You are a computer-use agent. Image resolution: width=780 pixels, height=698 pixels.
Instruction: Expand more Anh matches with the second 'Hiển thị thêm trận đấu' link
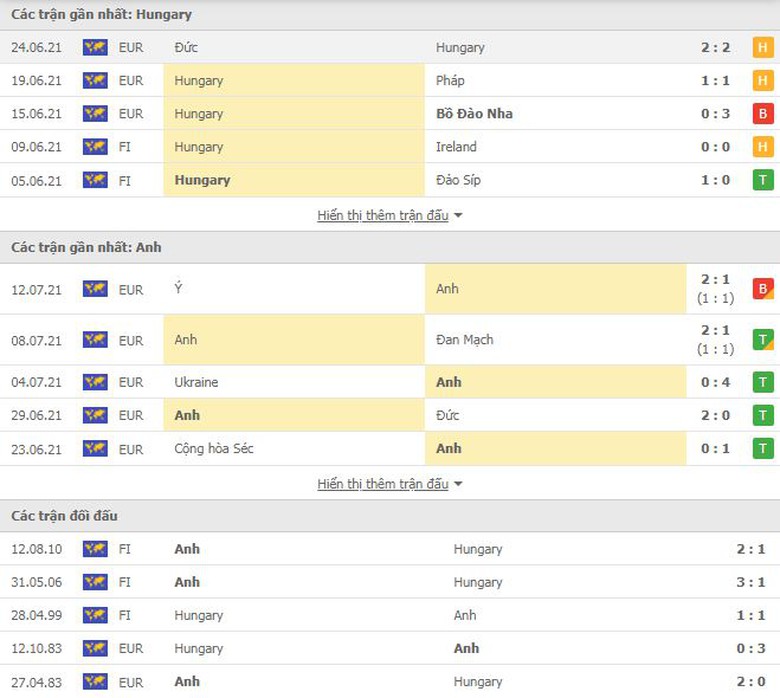(383, 484)
